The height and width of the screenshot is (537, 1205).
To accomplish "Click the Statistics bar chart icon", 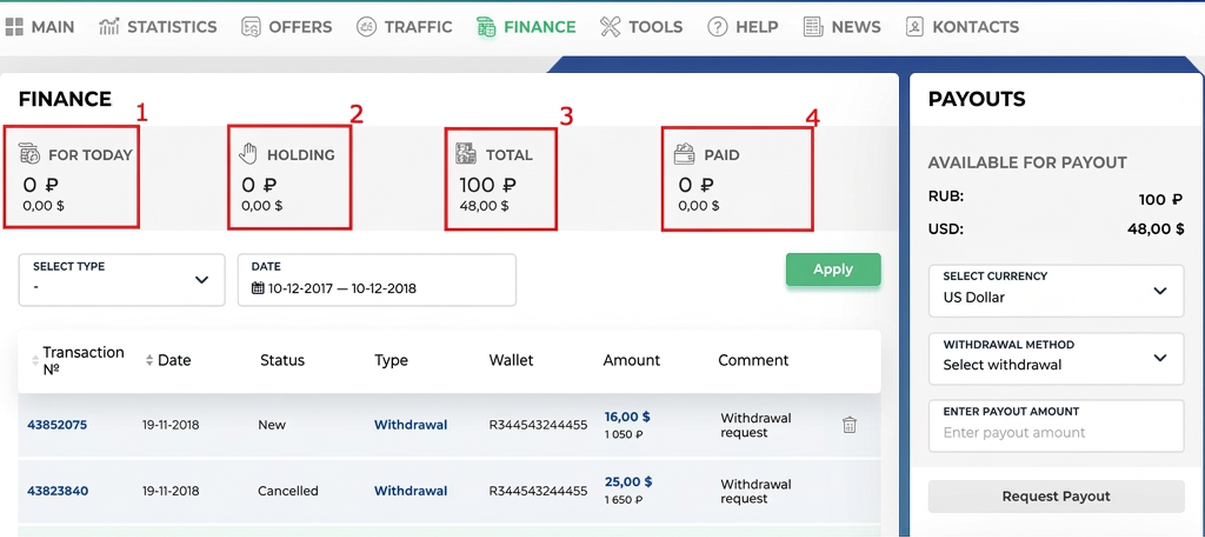I will 109,26.
